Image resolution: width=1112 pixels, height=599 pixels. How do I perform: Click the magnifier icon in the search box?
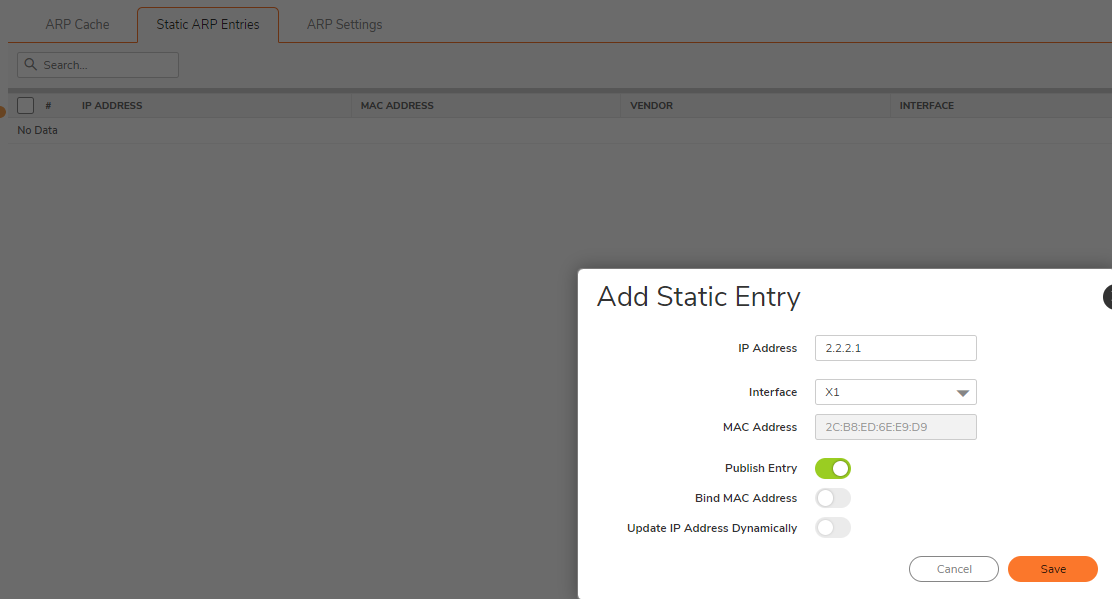[30, 65]
